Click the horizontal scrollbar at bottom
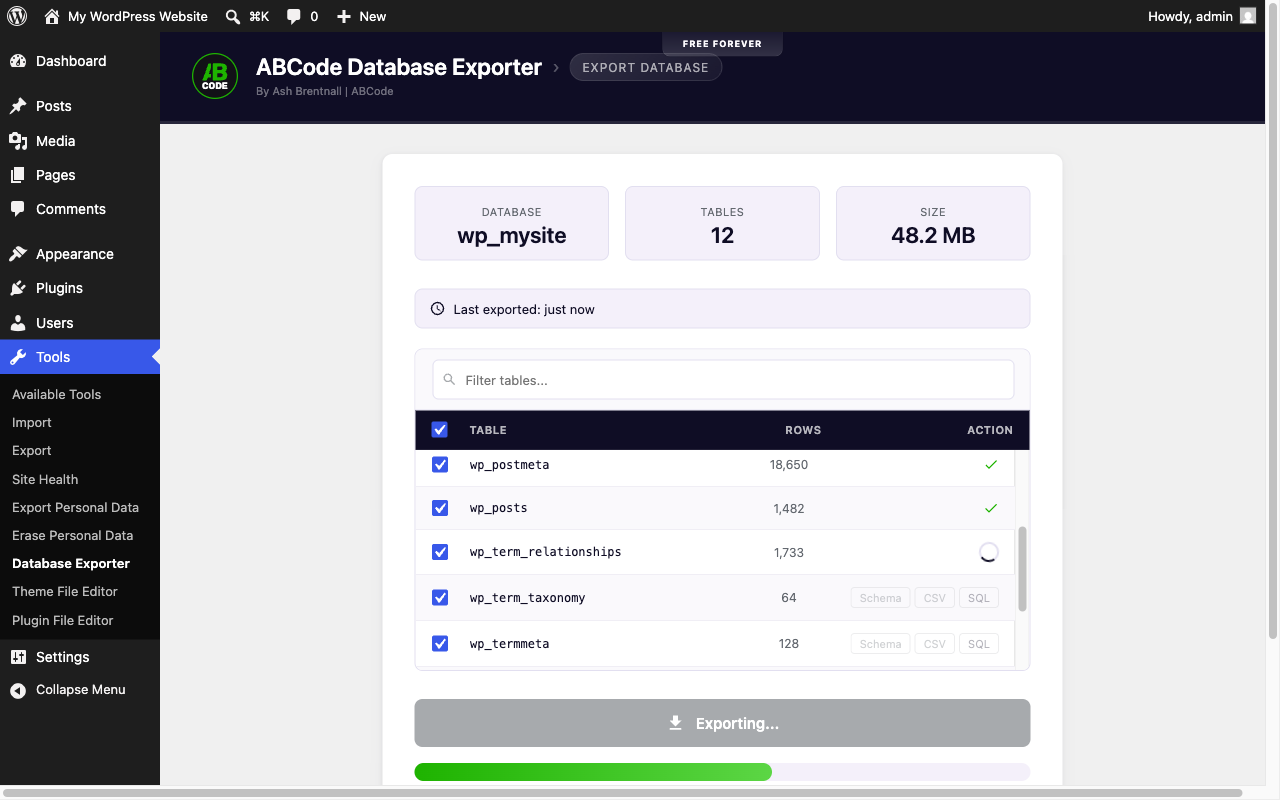 click(621, 793)
